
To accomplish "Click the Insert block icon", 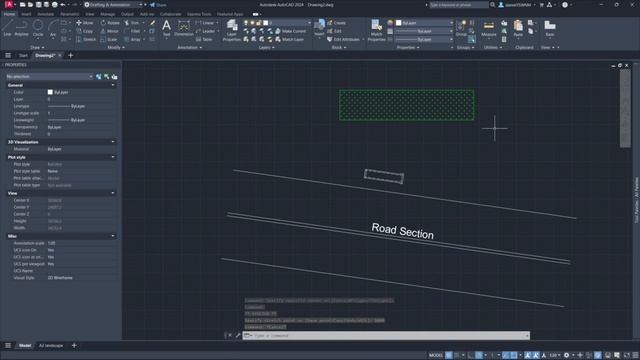I will click(x=319, y=28).
